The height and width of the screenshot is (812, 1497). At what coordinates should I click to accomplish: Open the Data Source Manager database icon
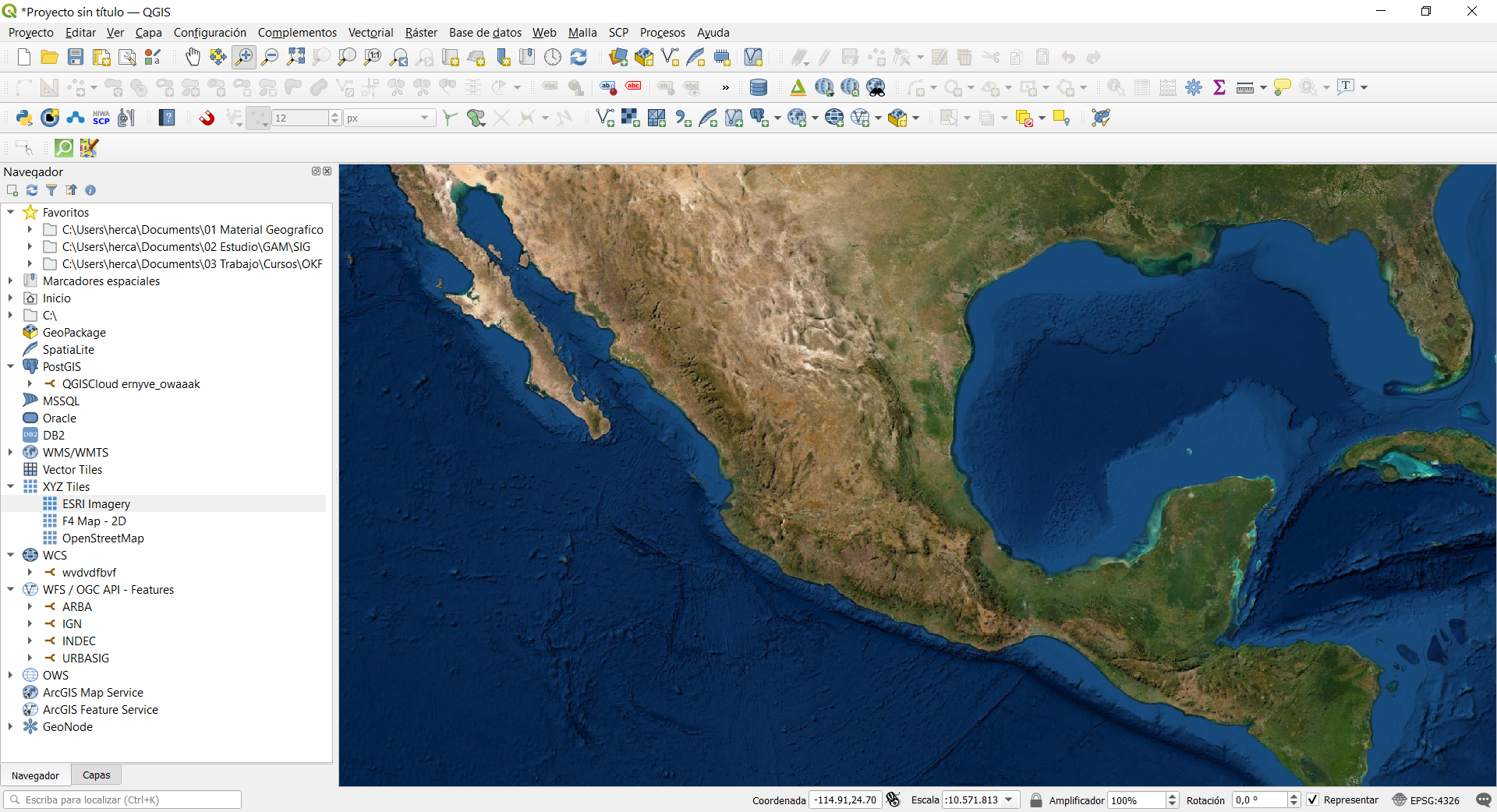pyautogui.click(x=758, y=87)
